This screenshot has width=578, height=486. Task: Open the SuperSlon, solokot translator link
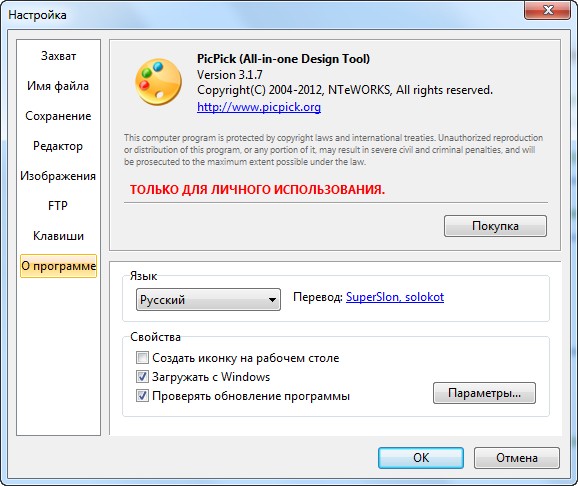(395, 297)
